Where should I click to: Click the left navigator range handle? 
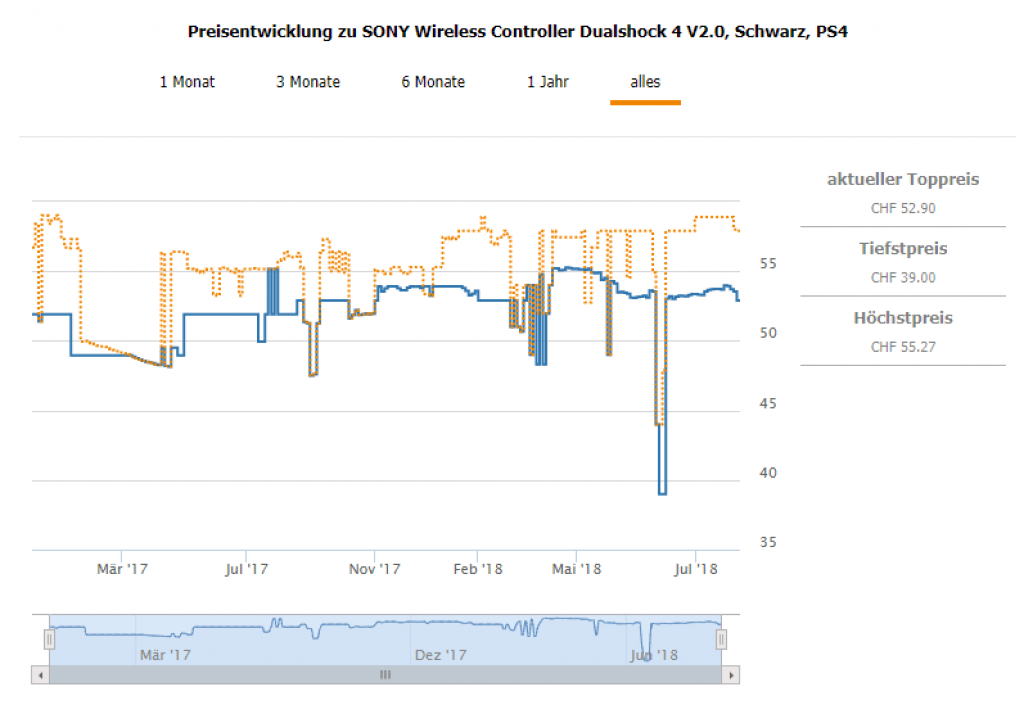(48, 639)
